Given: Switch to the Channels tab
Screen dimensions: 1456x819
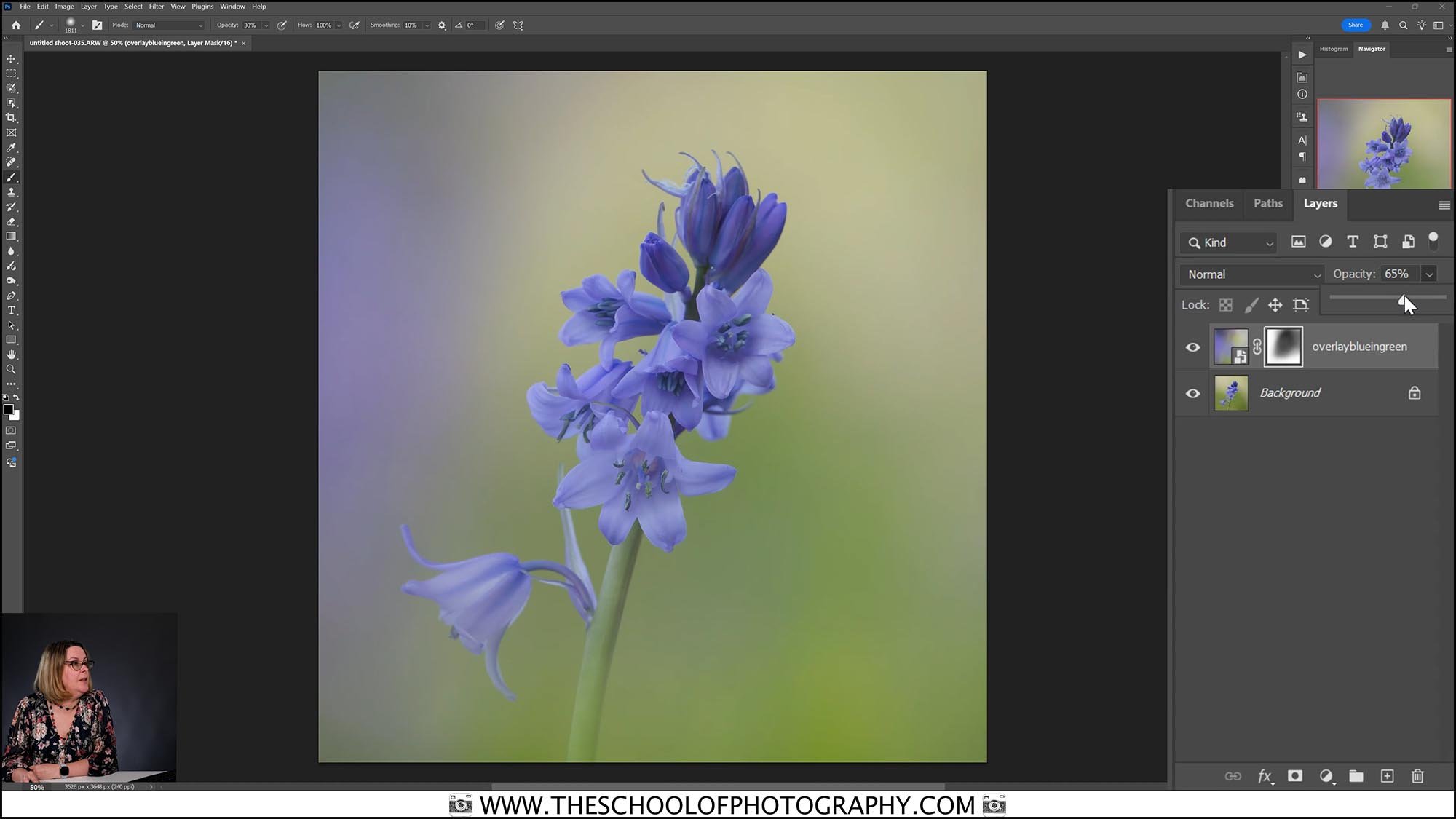Looking at the screenshot, I should 1208,203.
